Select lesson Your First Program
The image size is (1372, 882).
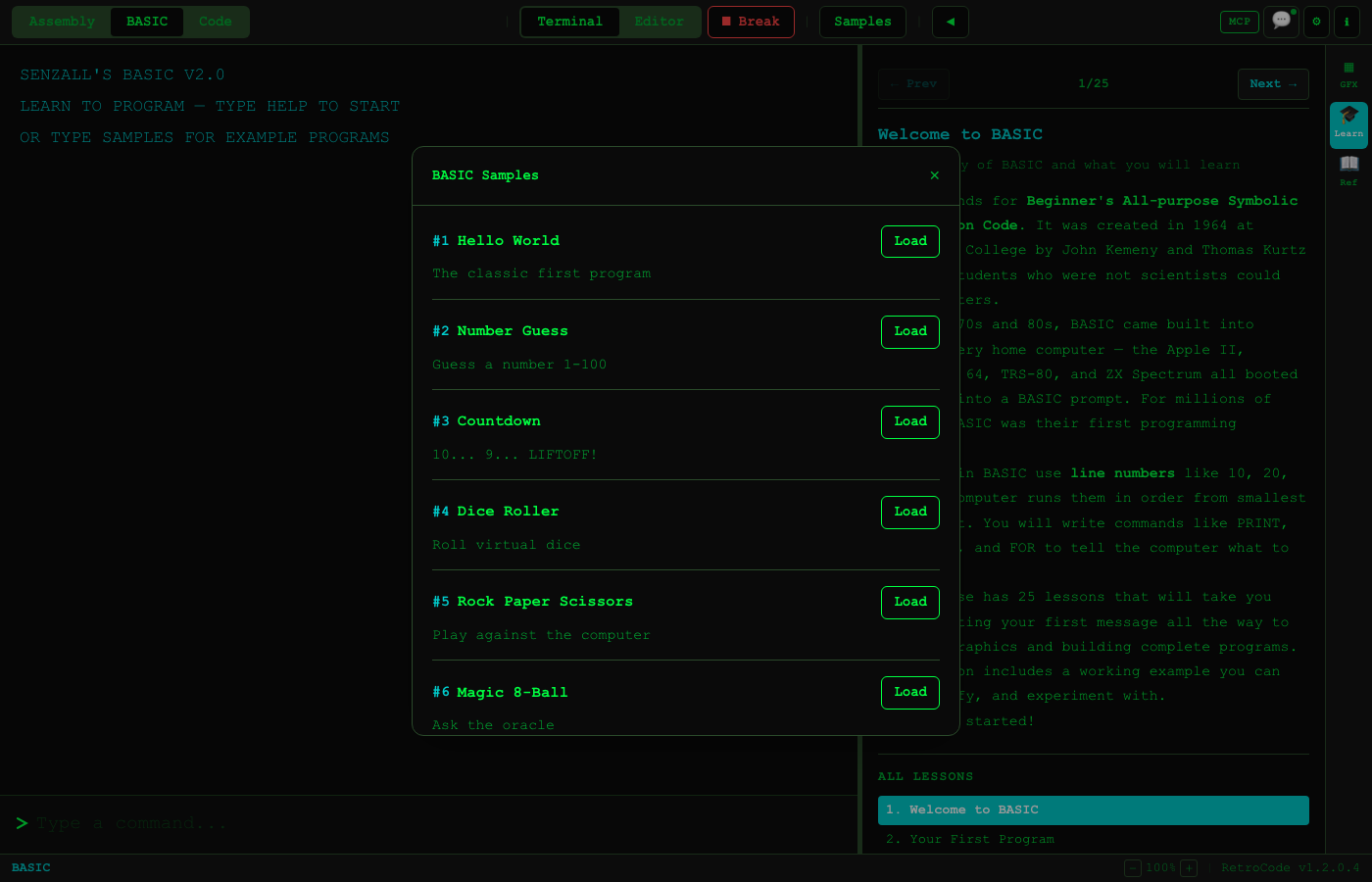969,839
